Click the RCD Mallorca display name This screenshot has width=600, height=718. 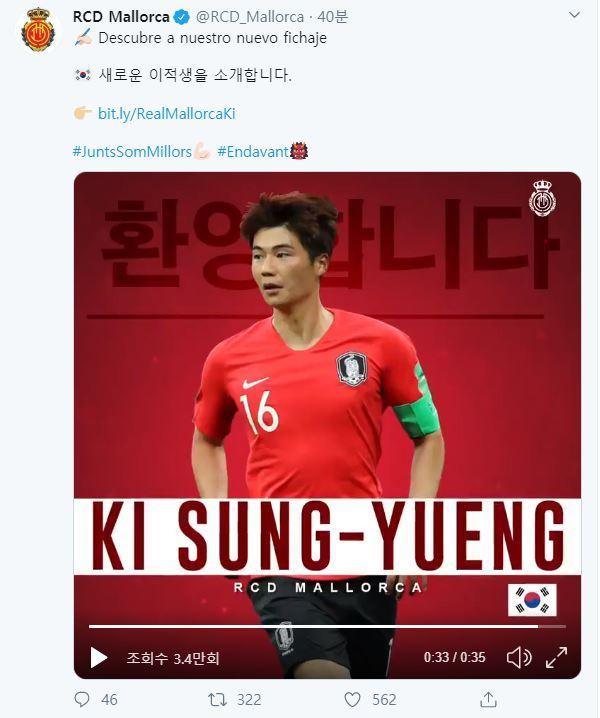point(121,17)
